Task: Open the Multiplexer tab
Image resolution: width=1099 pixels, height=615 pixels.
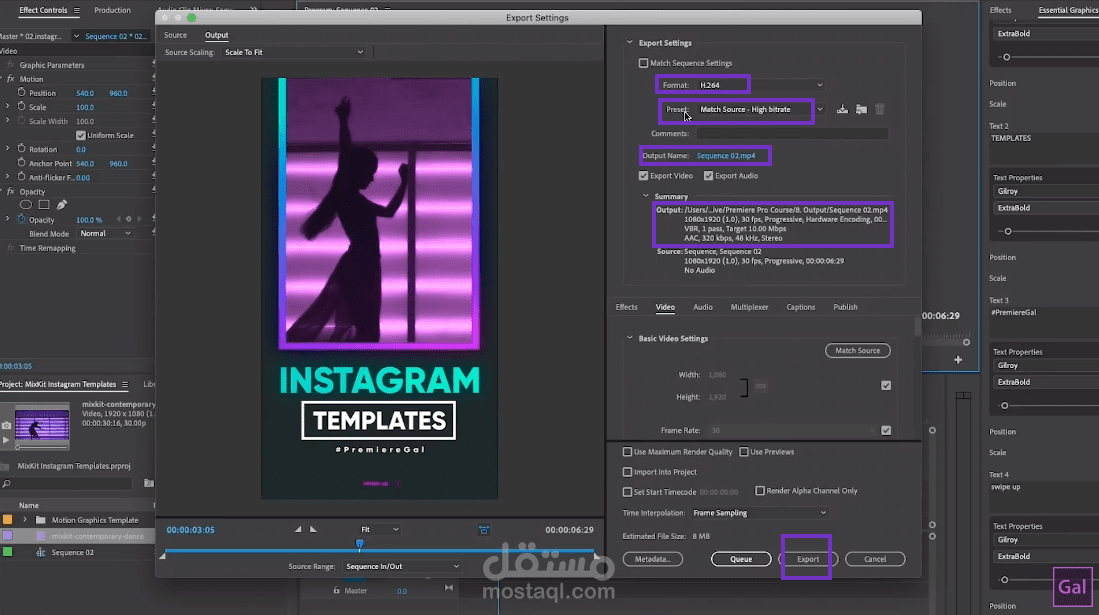Action: tap(749, 307)
